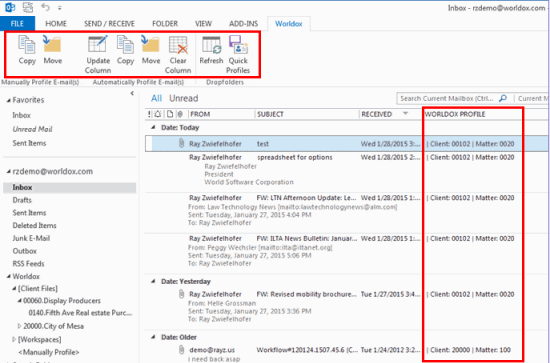The width and height of the screenshot is (550, 363).
Task: Click the Send/Receive quick access icon
Action: coord(27,7)
